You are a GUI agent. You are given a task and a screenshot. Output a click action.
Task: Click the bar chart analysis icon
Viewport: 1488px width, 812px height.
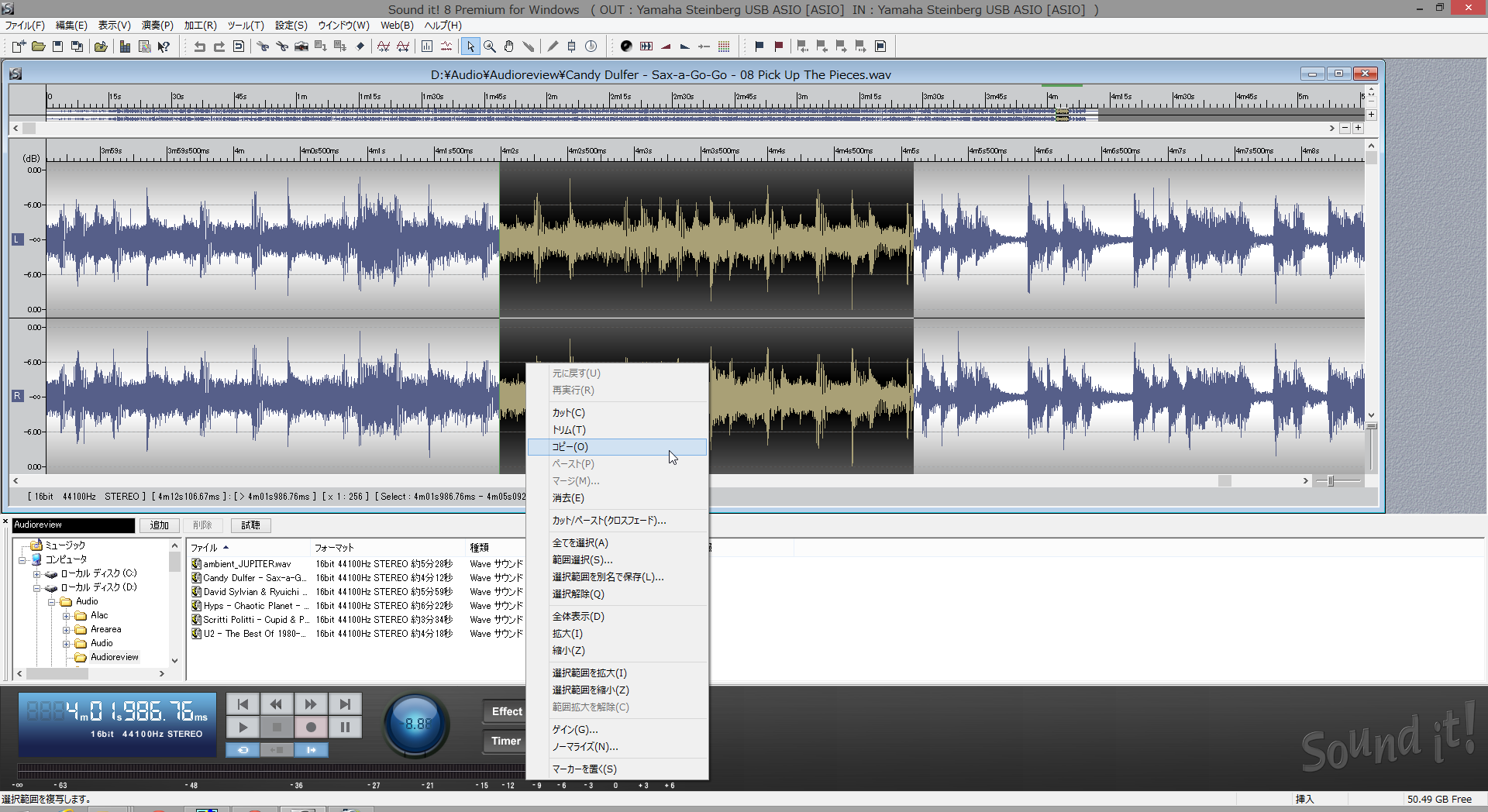point(427,46)
